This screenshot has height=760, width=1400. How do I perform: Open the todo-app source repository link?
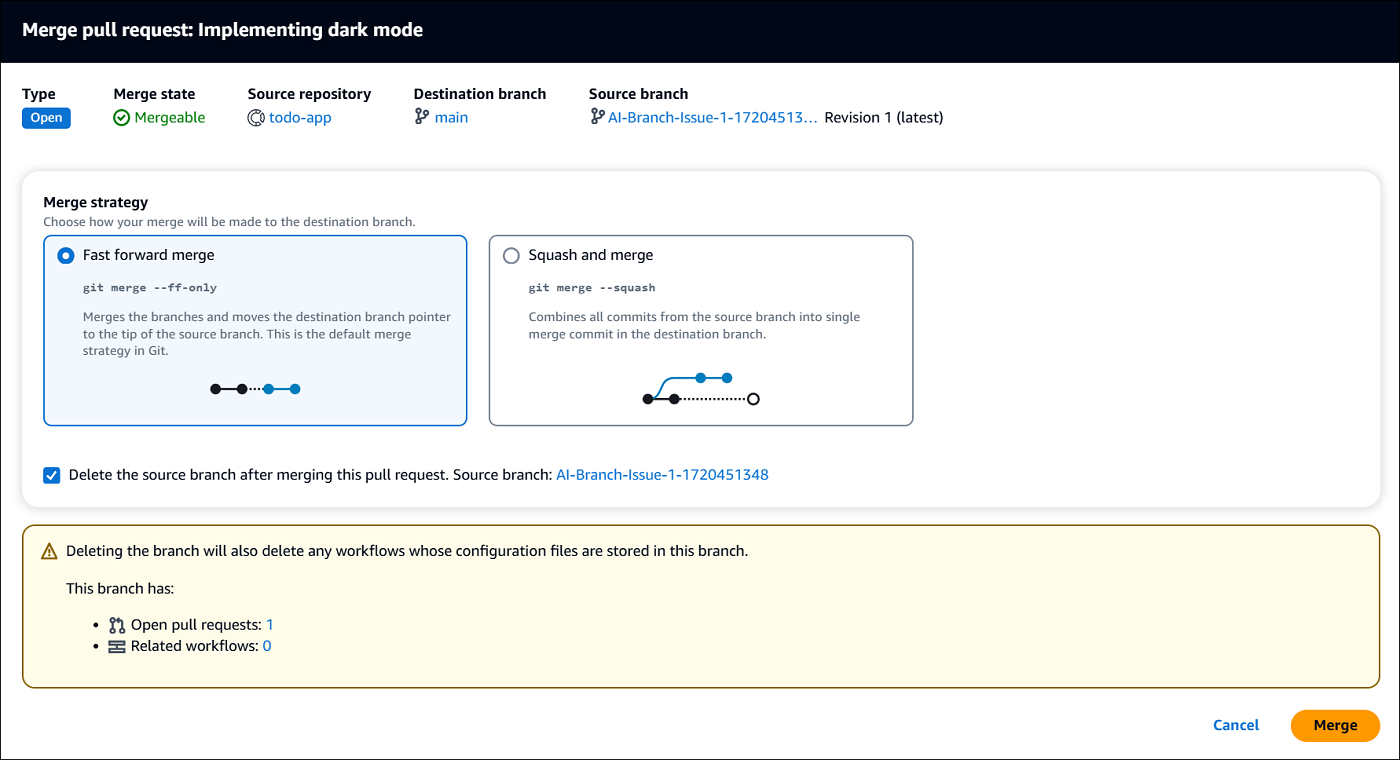click(x=300, y=118)
